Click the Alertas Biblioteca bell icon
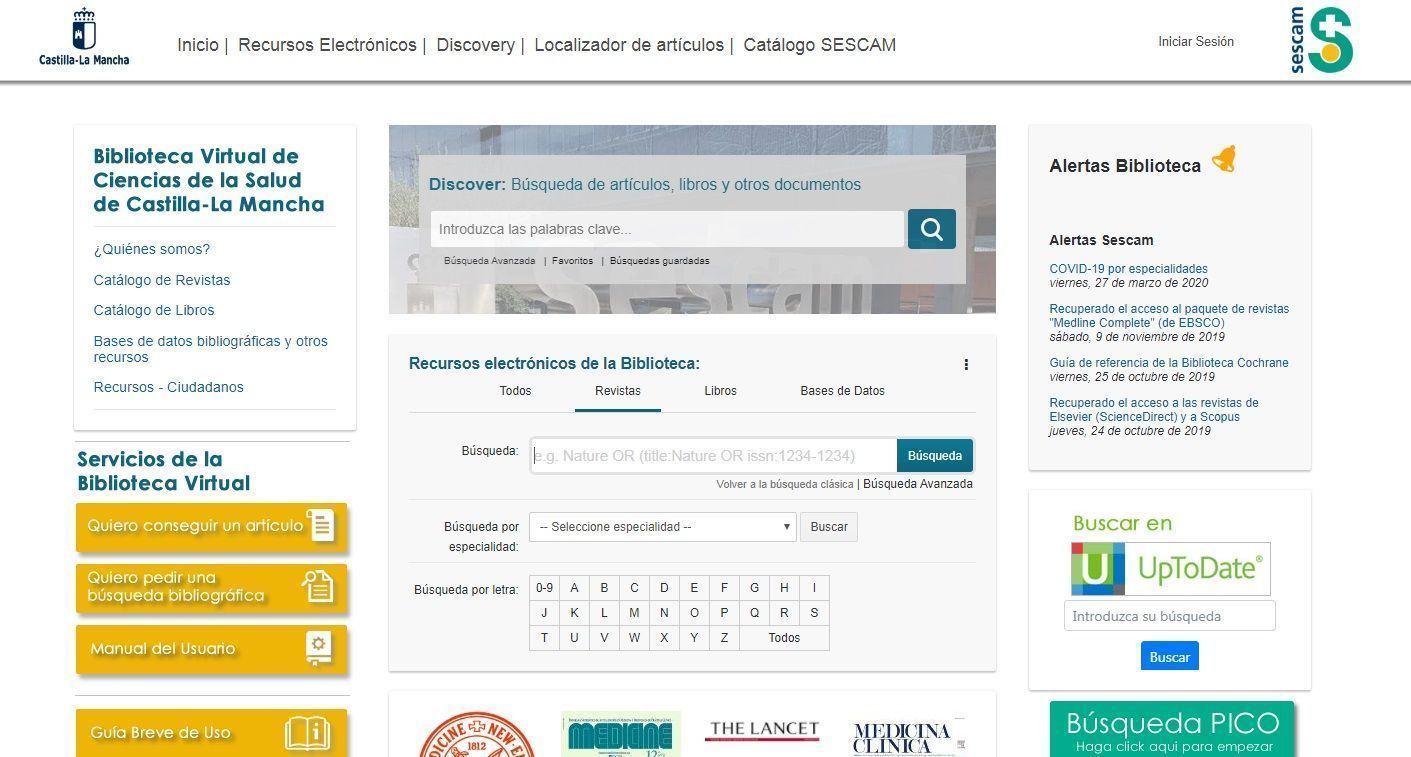This screenshot has height=757, width=1411. click(1224, 160)
